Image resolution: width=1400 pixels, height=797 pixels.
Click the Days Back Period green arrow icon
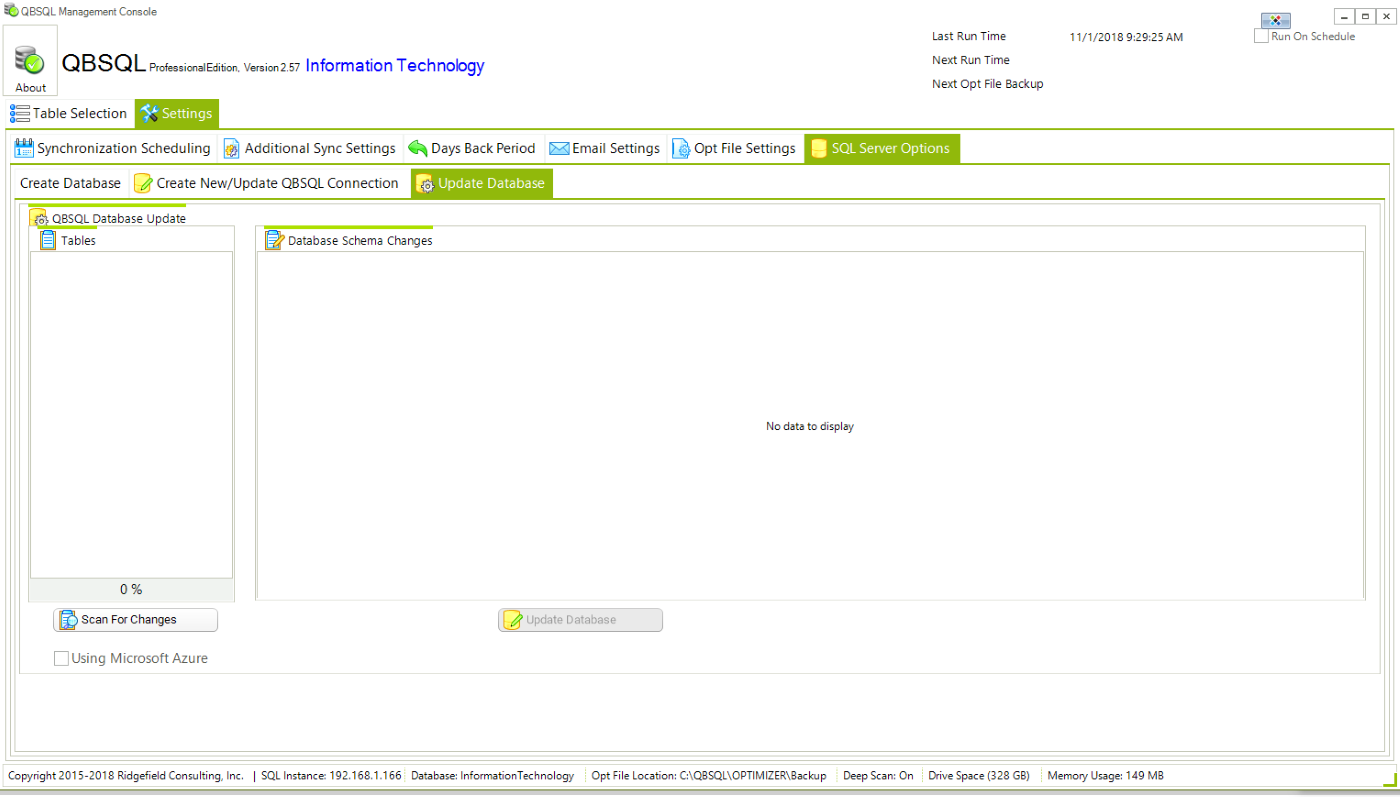point(418,149)
